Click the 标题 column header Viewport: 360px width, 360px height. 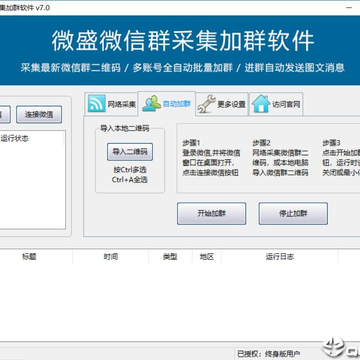pyautogui.click(x=29, y=257)
